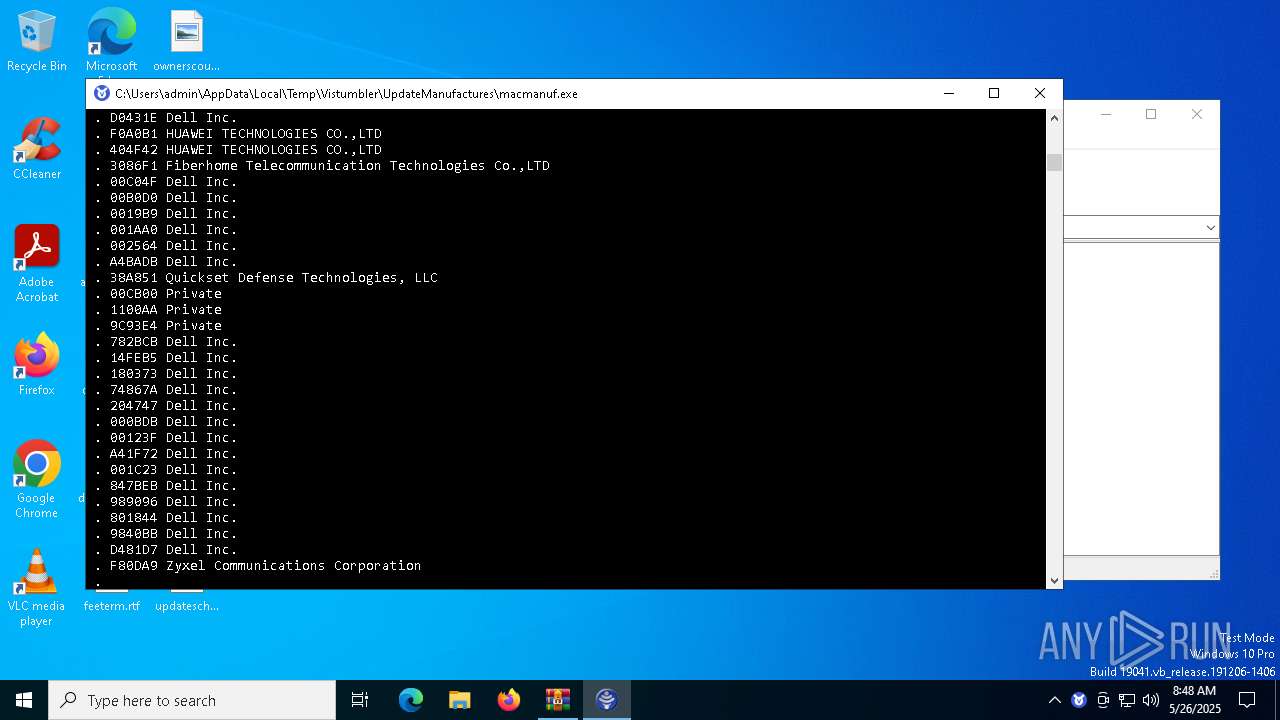Open the VLC media player desktop shortcut

[x=37, y=588]
